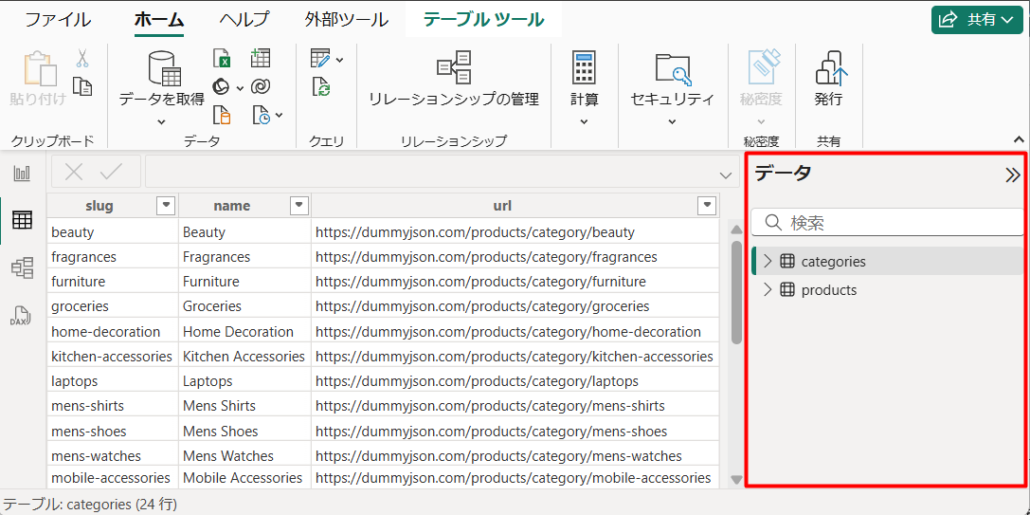The image size is (1030, 515).
Task: Click the 共有 (Share) button
Action: point(977,20)
